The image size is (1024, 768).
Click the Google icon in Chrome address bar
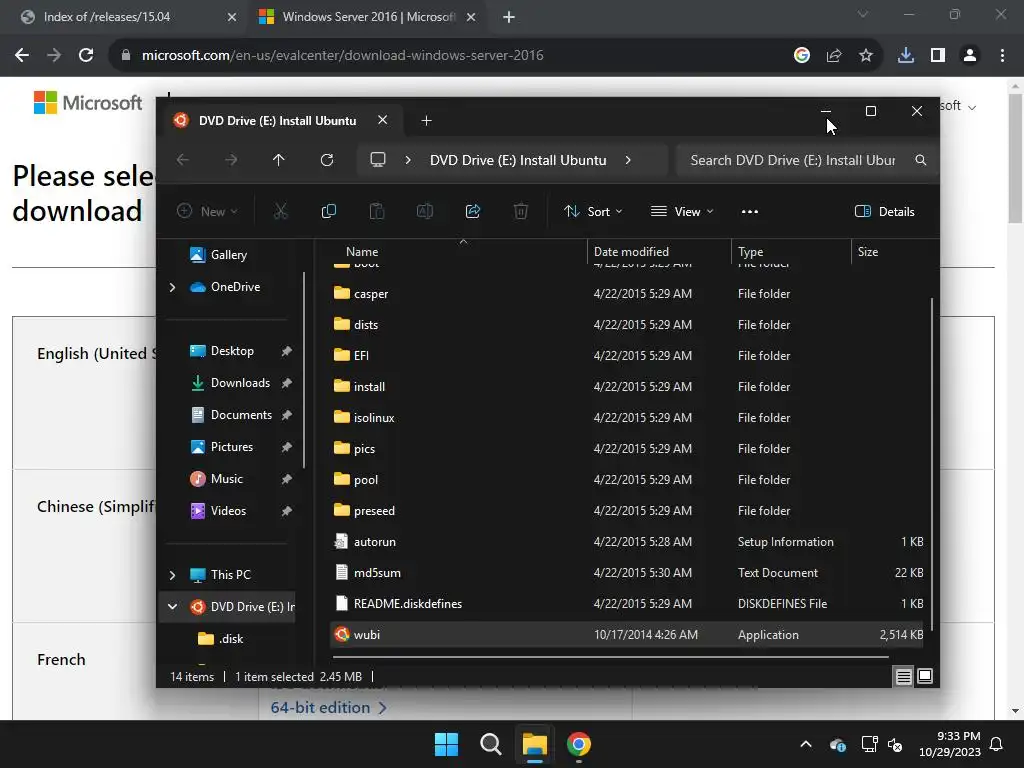pos(802,56)
